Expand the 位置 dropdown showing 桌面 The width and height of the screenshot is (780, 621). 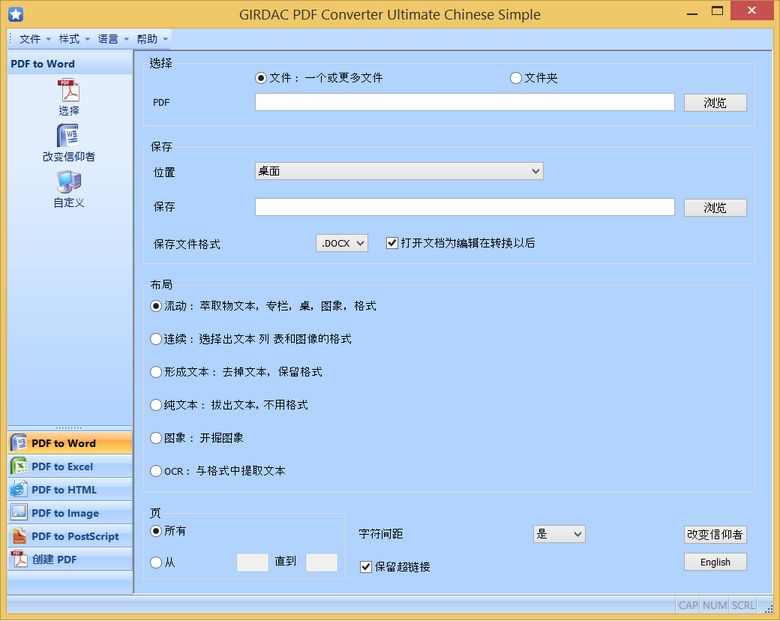pos(399,171)
